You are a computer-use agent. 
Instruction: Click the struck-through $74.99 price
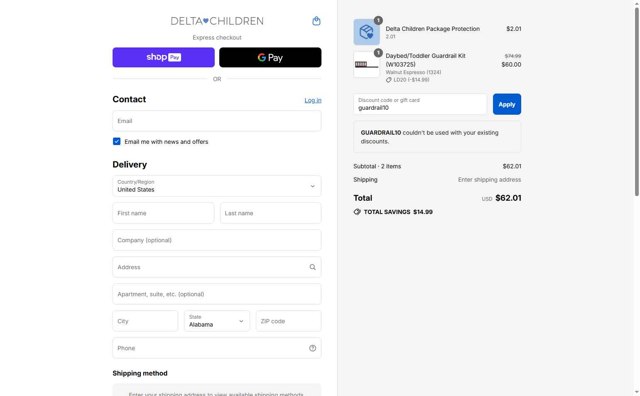(513, 56)
